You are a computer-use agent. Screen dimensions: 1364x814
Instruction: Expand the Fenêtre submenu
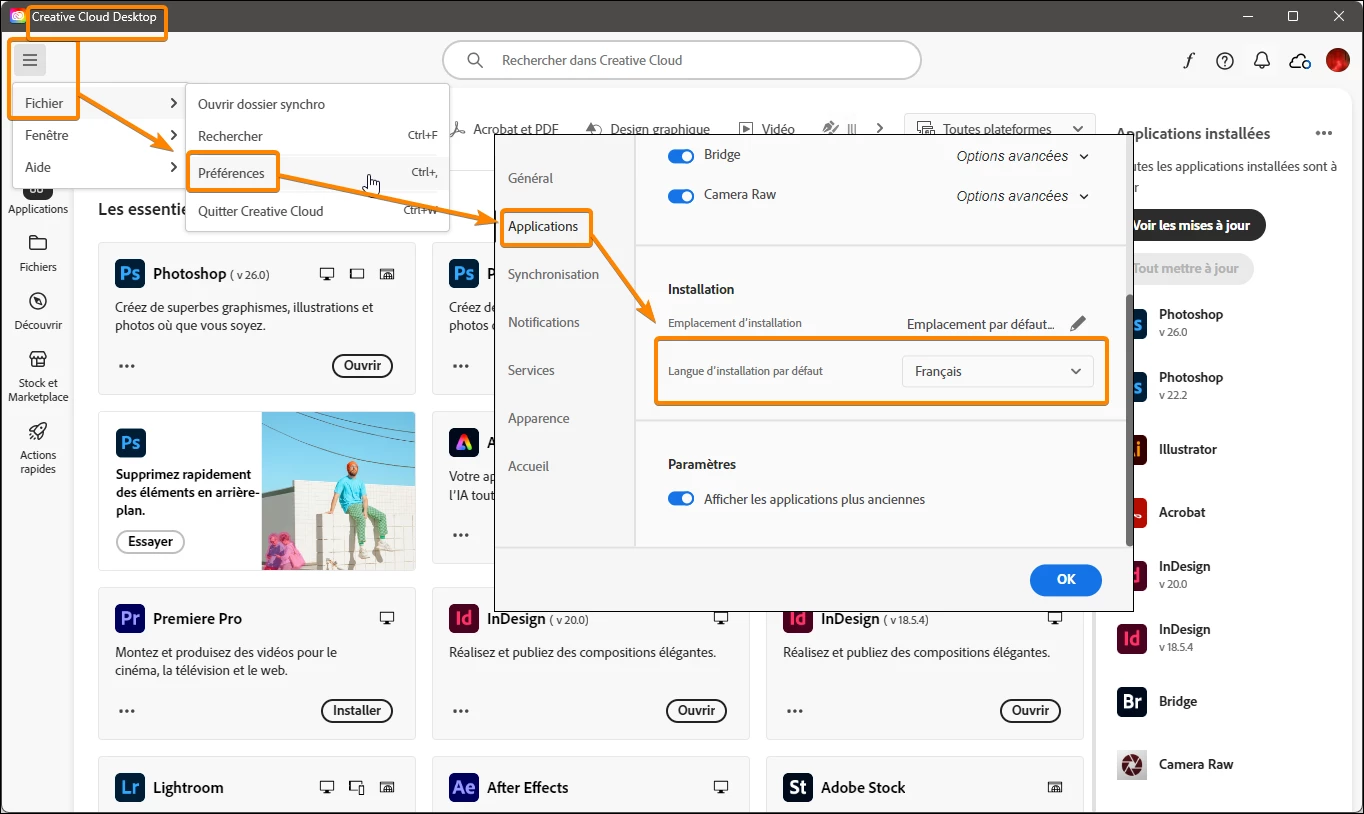tap(98, 135)
